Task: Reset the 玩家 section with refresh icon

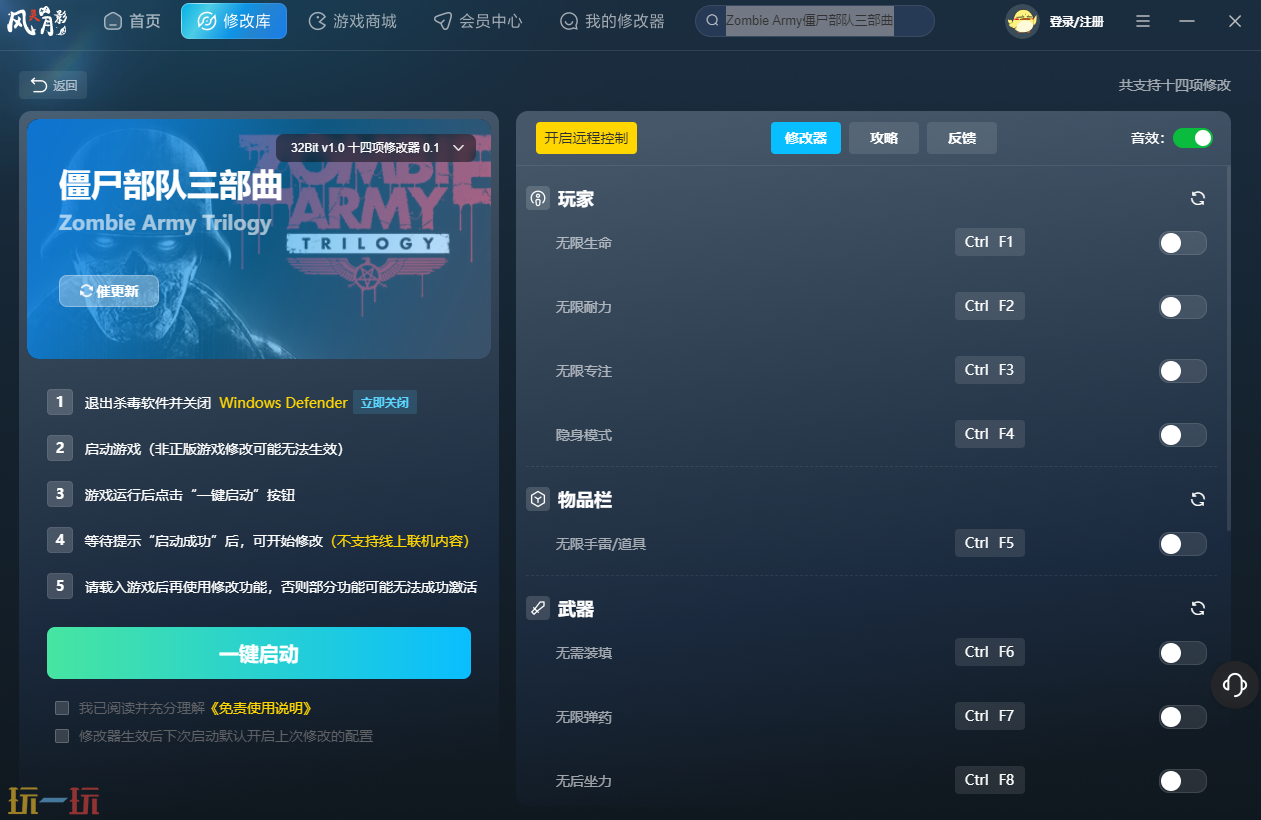Action: point(1198,198)
